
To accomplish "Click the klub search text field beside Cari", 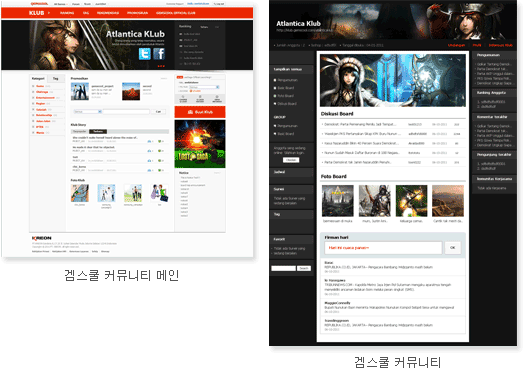I will [x=126, y=112].
